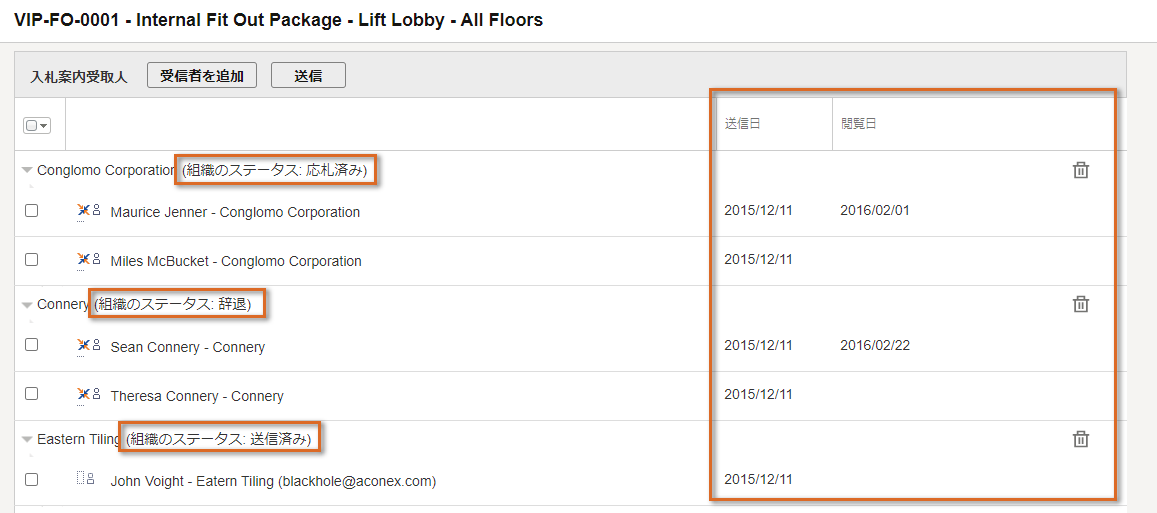Screen dimensions: 1157x513
Task: Delete Conglomo Corporation with its trash icon
Action: pyautogui.click(x=1080, y=171)
